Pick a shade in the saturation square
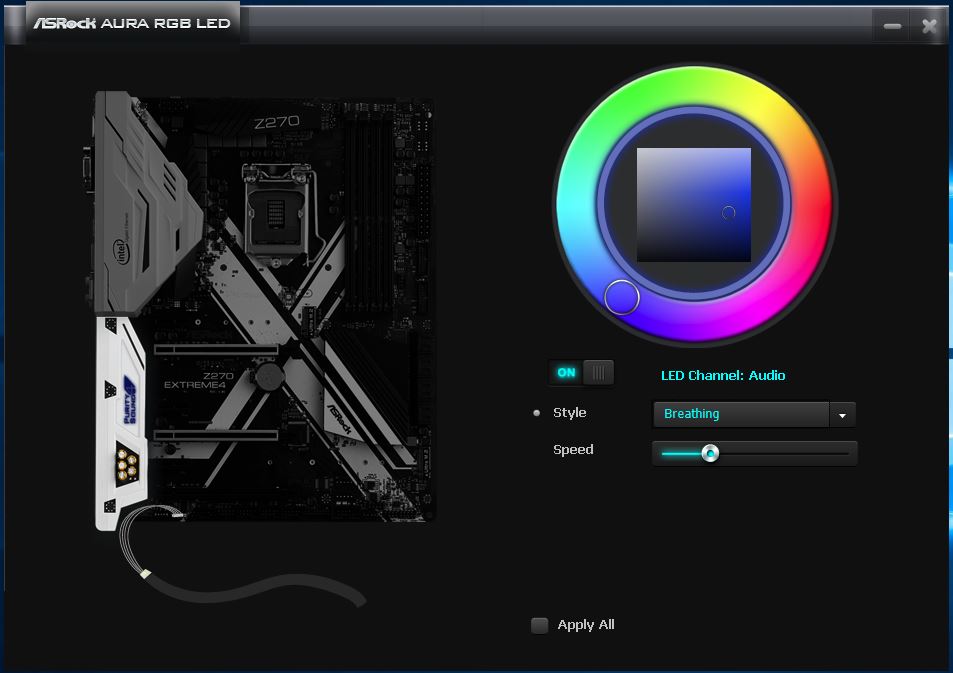 (x=693, y=205)
